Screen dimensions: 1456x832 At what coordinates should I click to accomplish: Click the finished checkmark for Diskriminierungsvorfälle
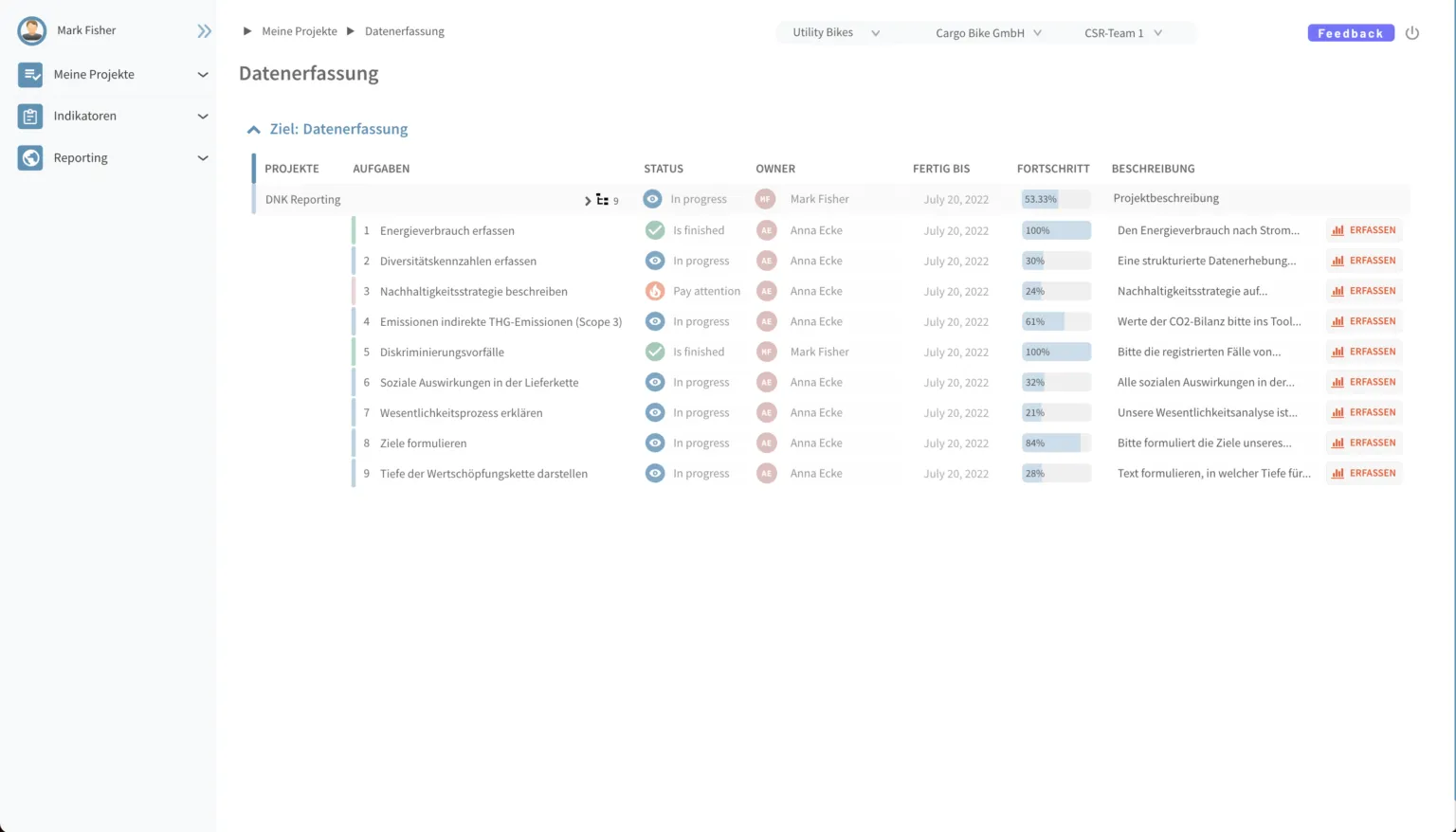tap(655, 352)
